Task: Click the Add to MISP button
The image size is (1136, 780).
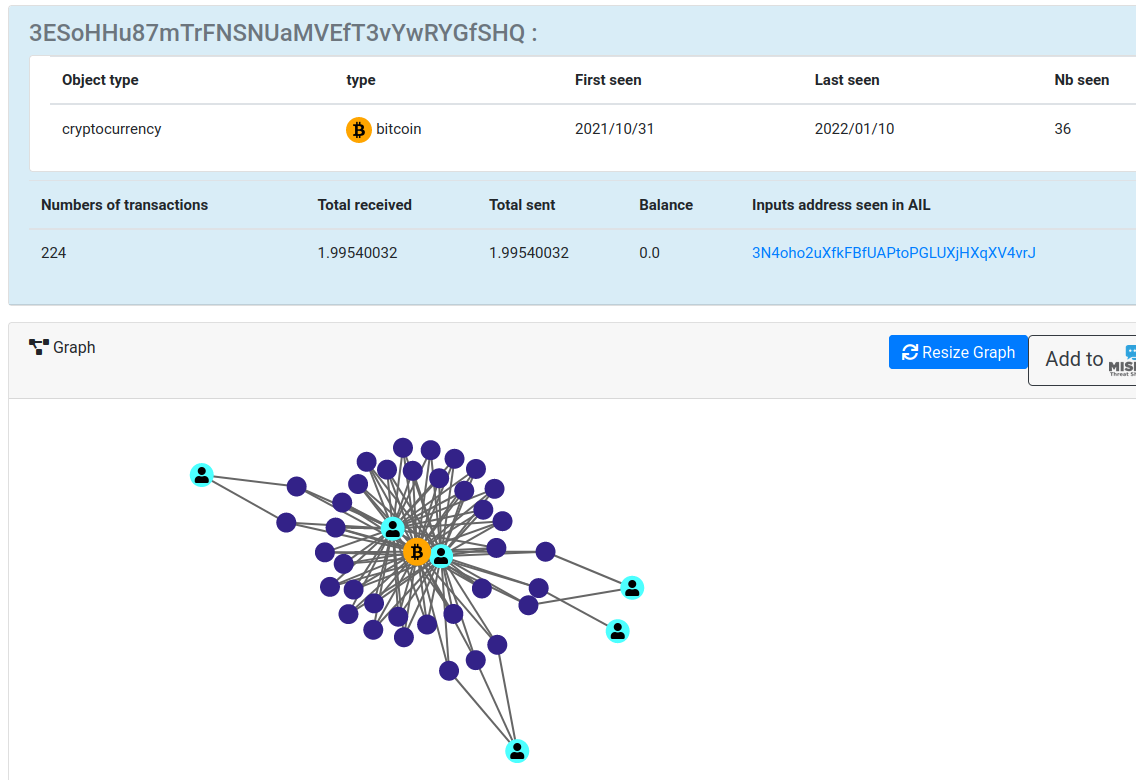Action: [x=1082, y=360]
